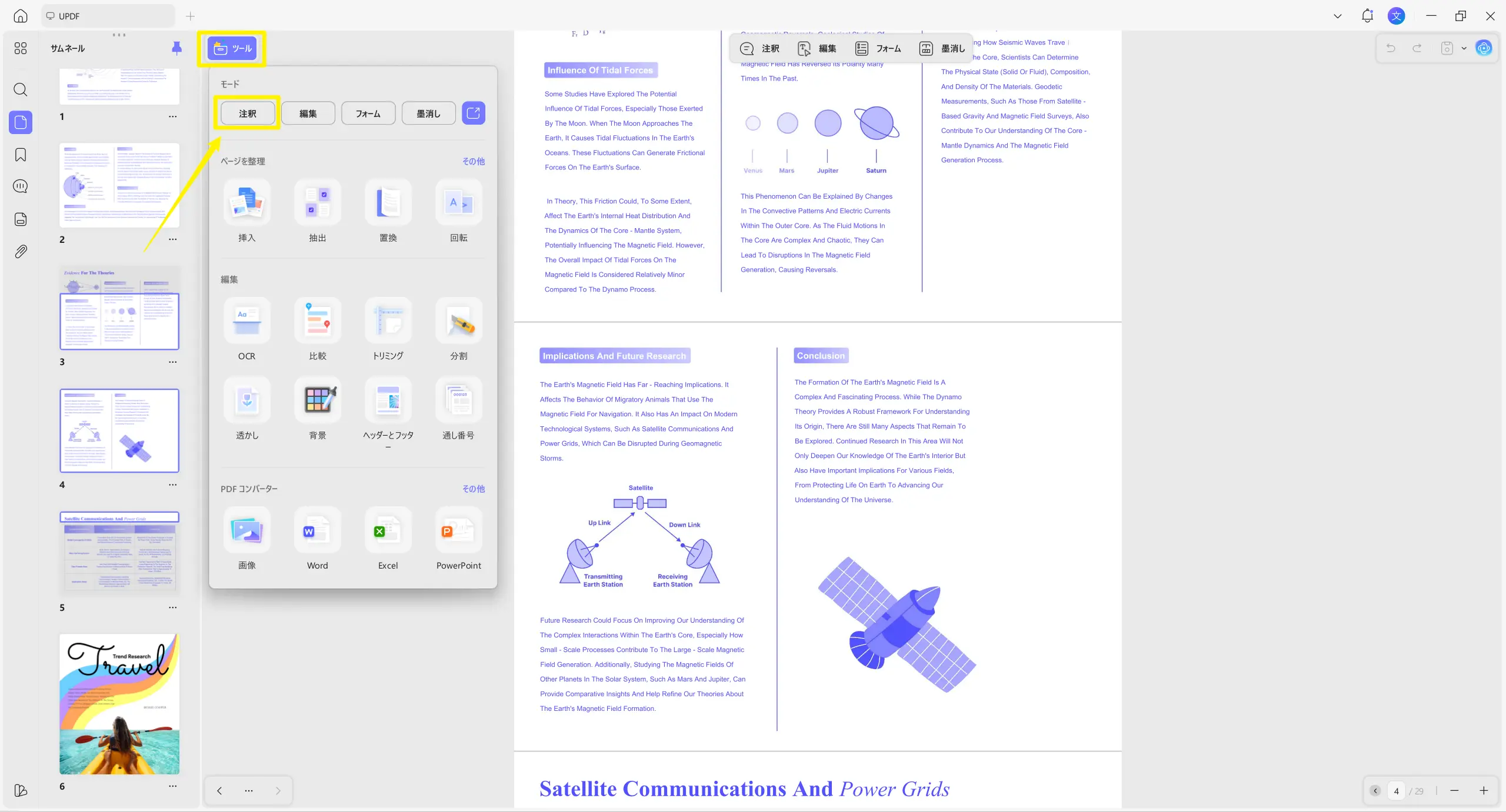This screenshot has height=812, width=1506.
Task: Expand the save options dropdown arrow
Action: tap(1464, 48)
